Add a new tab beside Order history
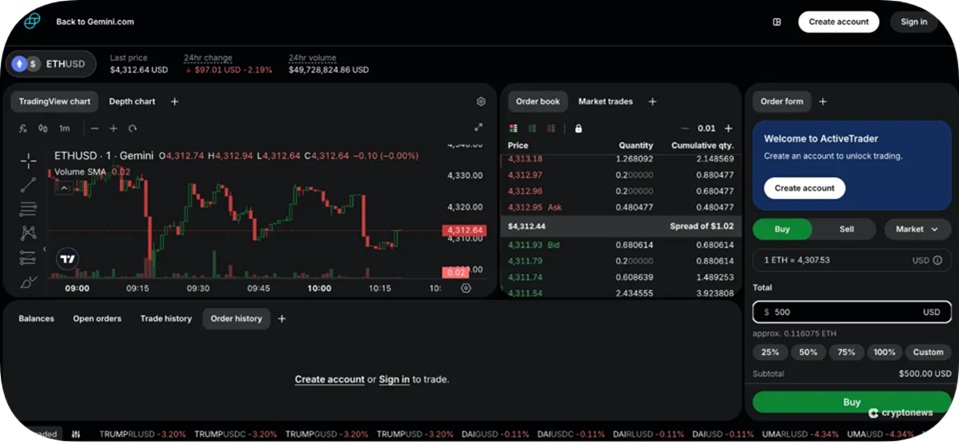 (282, 319)
